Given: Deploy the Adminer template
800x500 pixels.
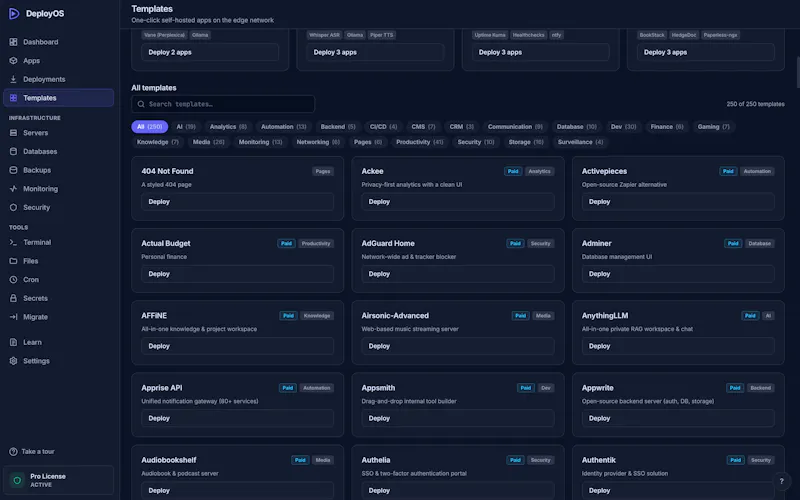Looking at the screenshot, I should pyautogui.click(x=678, y=274).
